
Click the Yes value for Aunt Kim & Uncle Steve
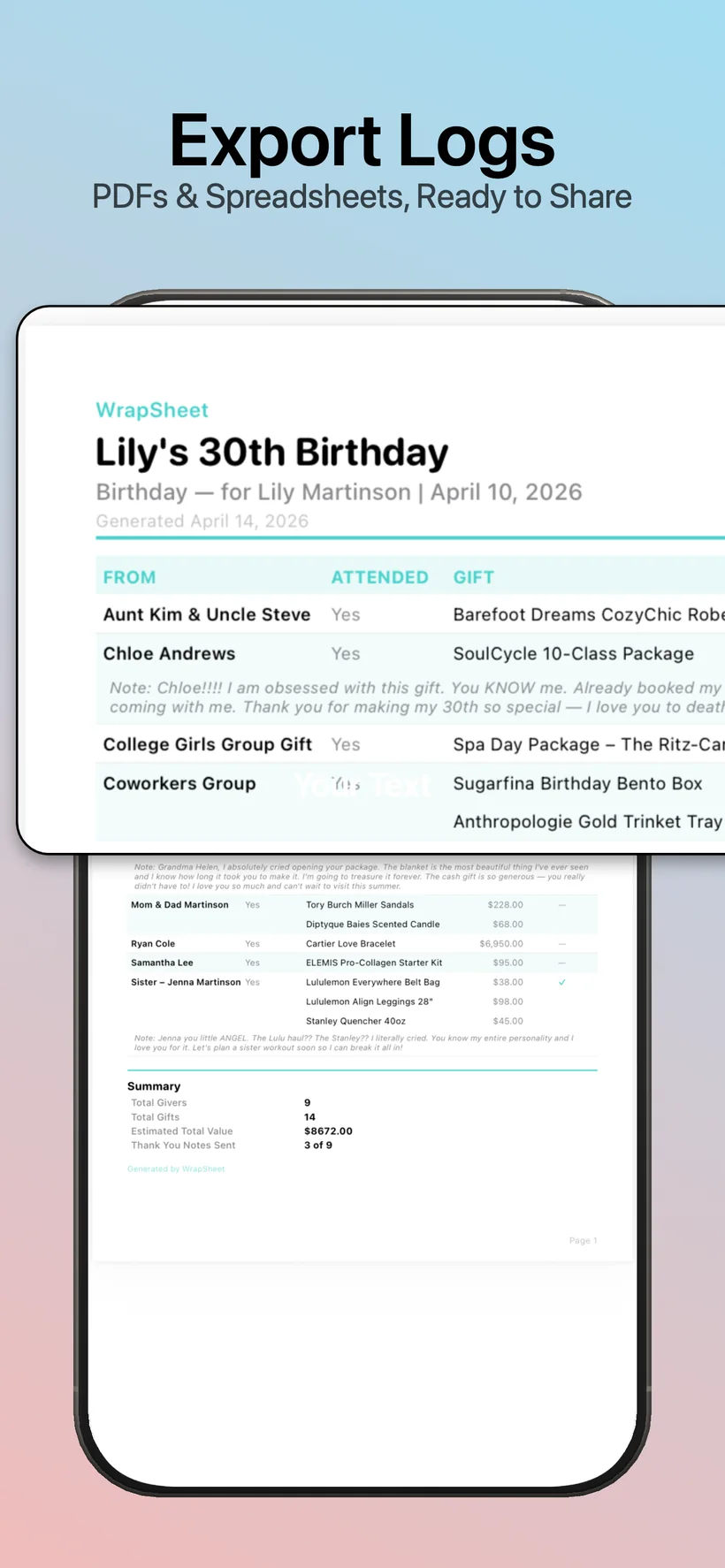pos(346,614)
